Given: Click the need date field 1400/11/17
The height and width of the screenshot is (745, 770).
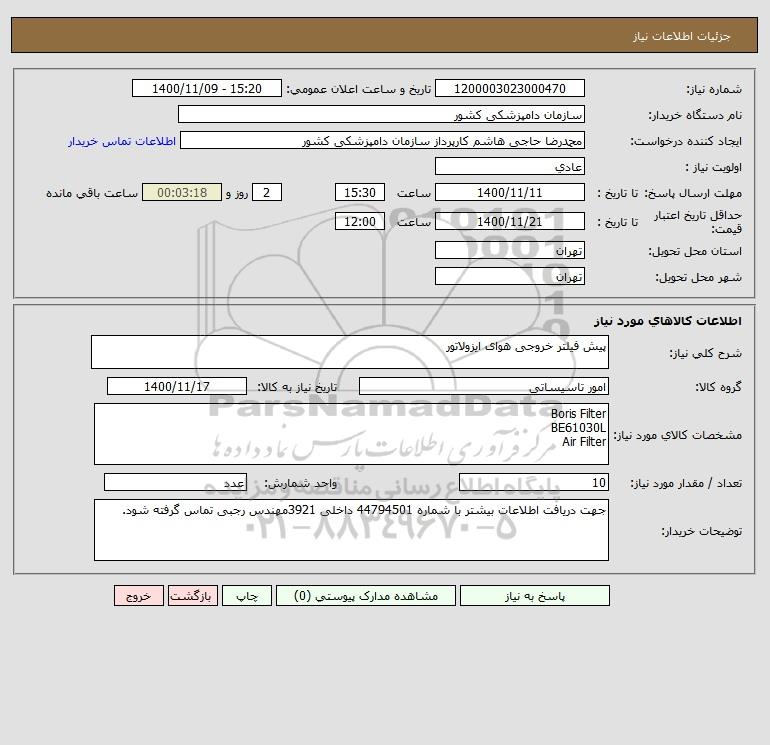Looking at the screenshot, I should [x=177, y=386].
